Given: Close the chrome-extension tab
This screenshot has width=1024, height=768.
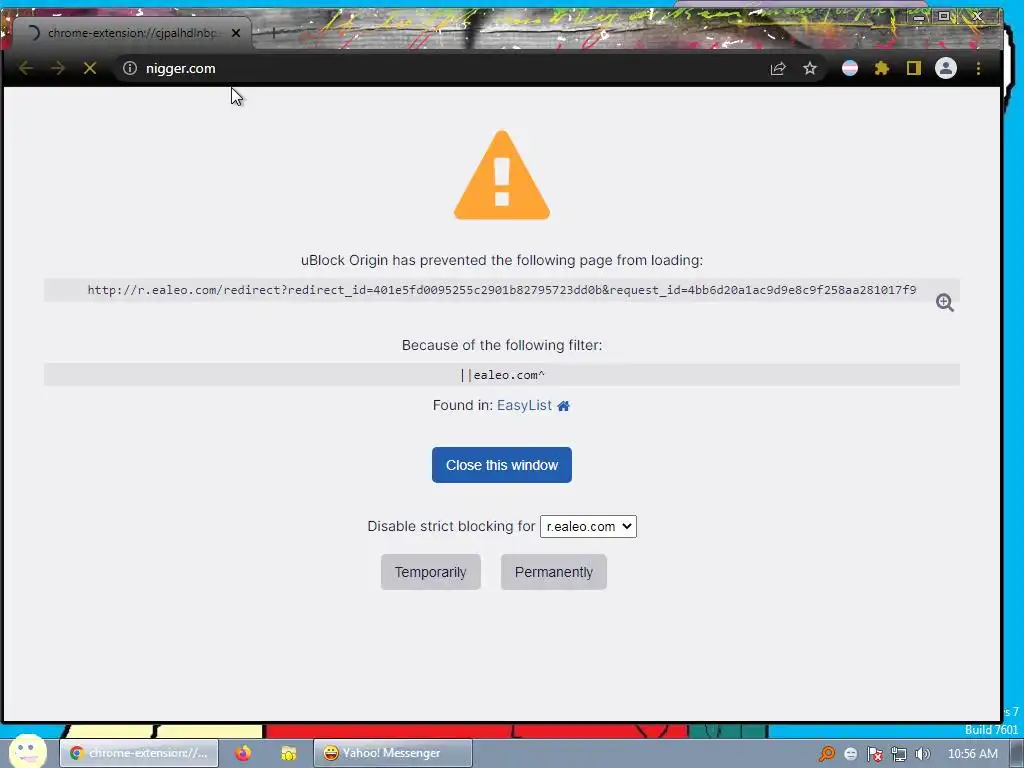Looking at the screenshot, I should (236, 33).
